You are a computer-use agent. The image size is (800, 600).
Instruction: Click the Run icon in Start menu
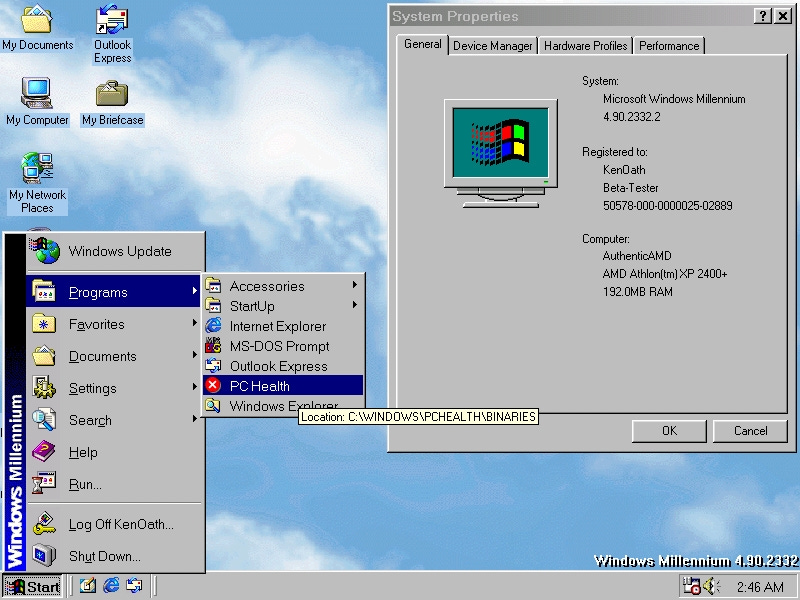click(x=44, y=483)
